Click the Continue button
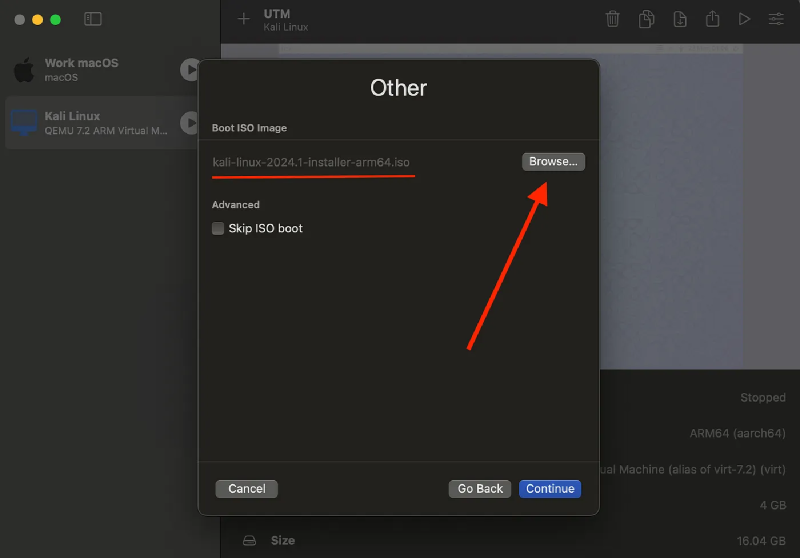The height and width of the screenshot is (558, 800). coord(550,488)
